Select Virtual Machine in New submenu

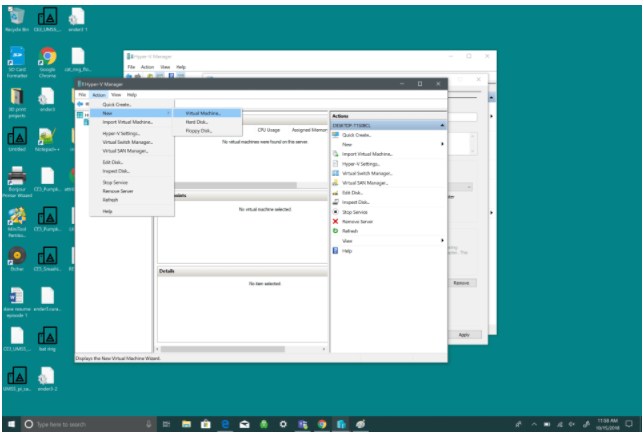coord(207,113)
